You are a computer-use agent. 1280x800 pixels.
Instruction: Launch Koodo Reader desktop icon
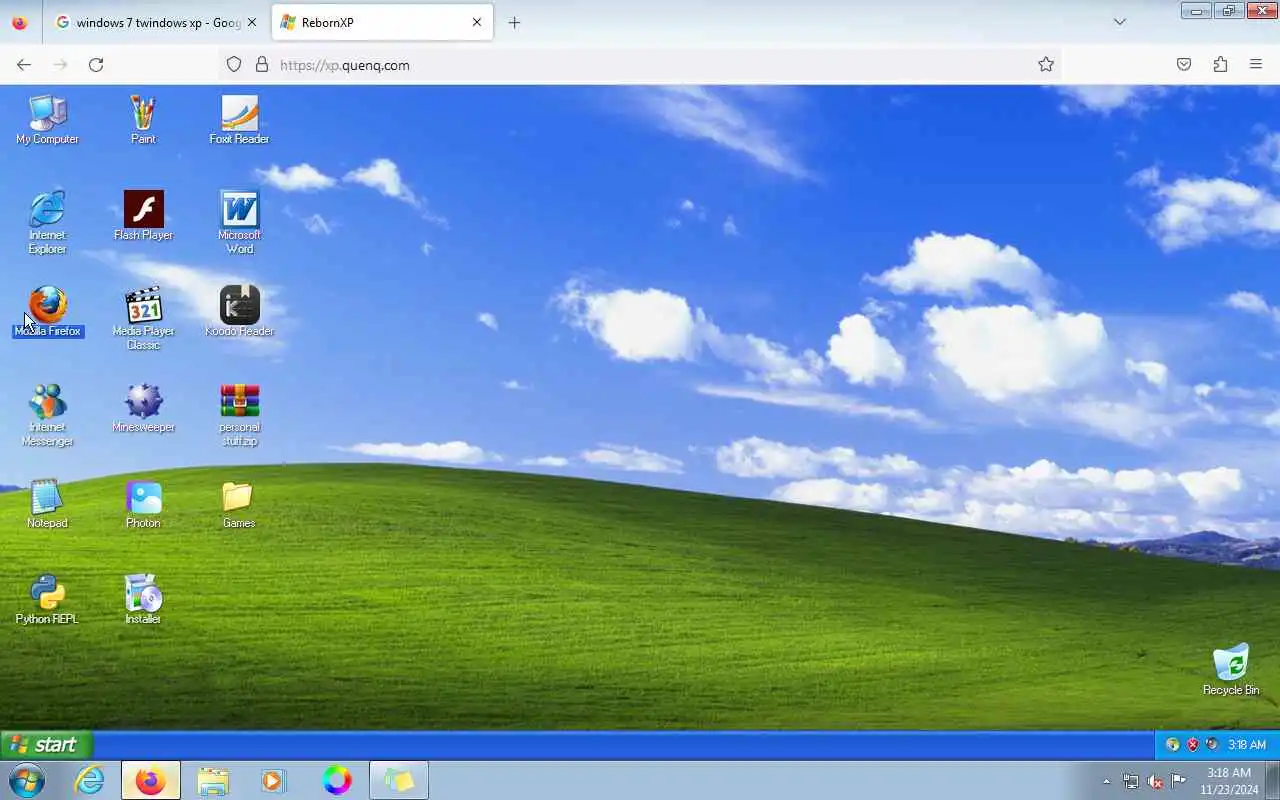(x=239, y=312)
